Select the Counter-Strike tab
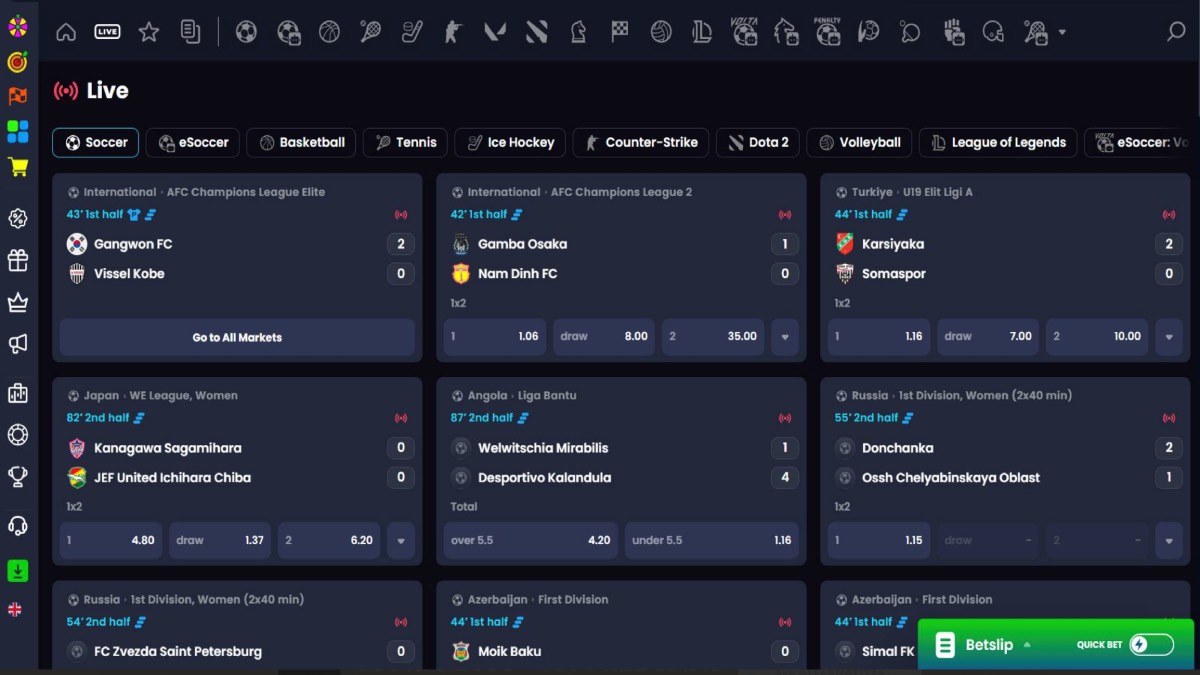1200x675 pixels. (640, 143)
